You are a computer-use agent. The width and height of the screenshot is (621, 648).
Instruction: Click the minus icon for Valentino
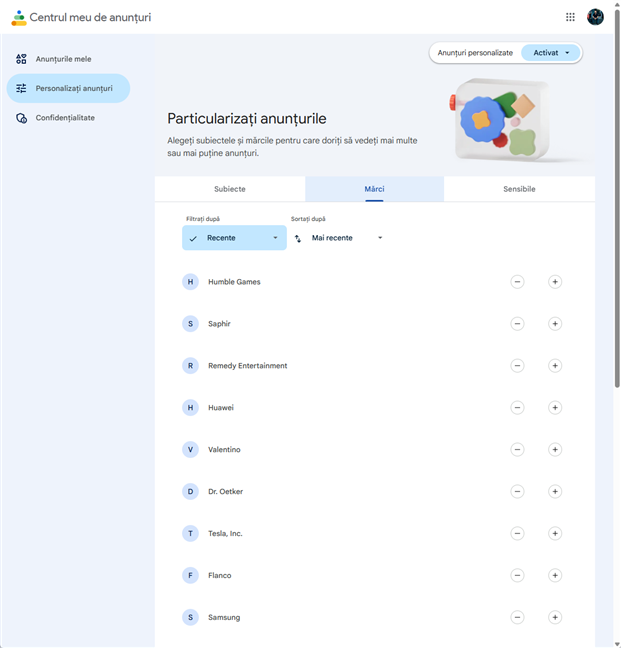coord(517,450)
